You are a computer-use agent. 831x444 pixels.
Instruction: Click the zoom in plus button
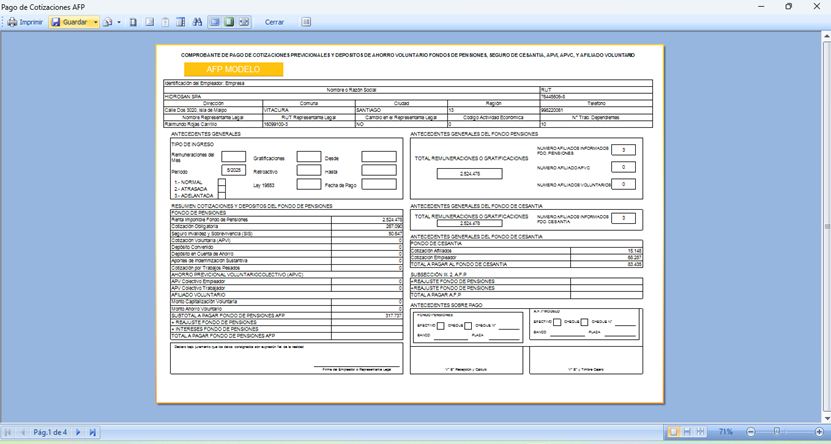(x=819, y=432)
